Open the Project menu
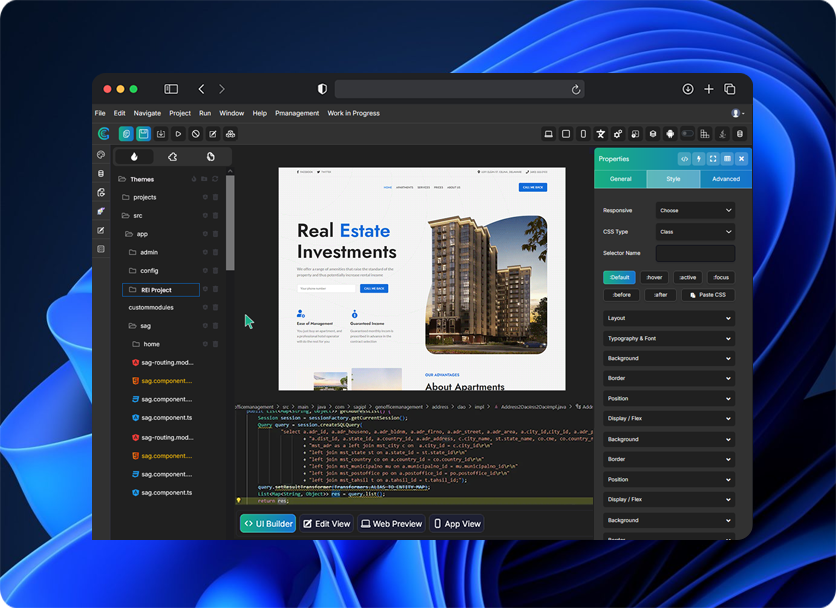Image resolution: width=836 pixels, height=608 pixels. pyautogui.click(x=180, y=113)
